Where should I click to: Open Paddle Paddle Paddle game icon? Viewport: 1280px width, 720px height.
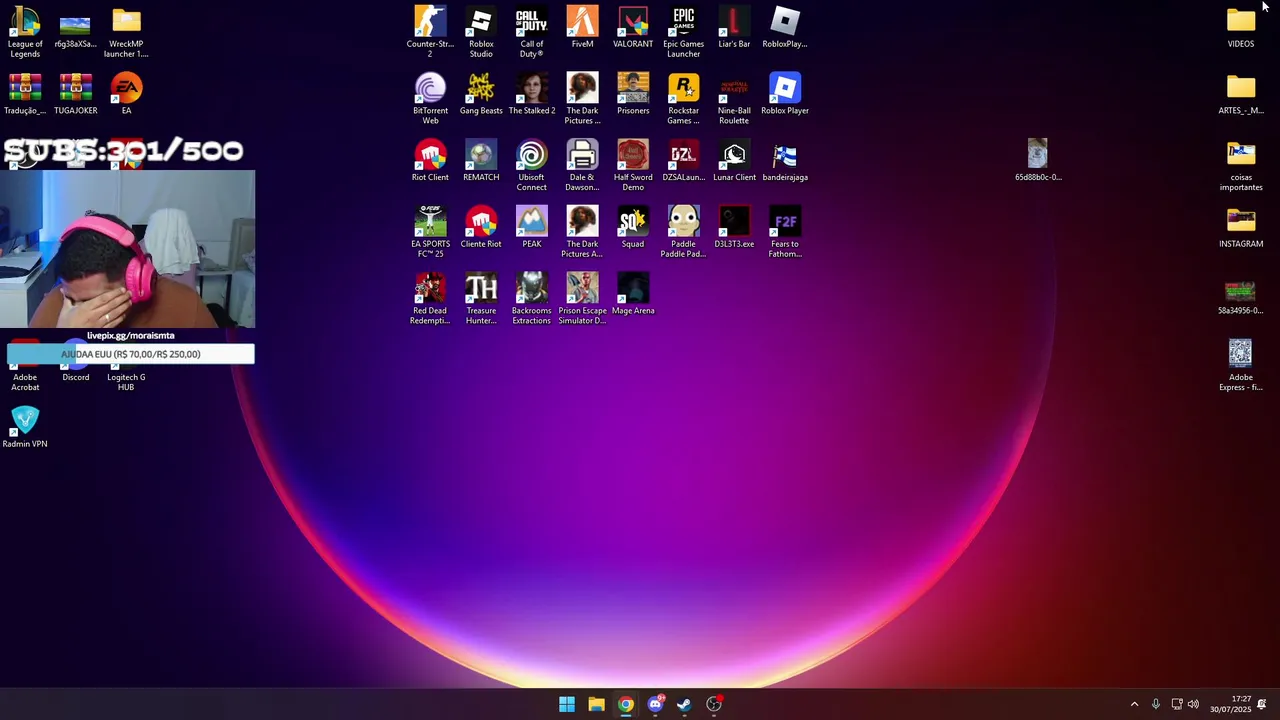point(683,231)
